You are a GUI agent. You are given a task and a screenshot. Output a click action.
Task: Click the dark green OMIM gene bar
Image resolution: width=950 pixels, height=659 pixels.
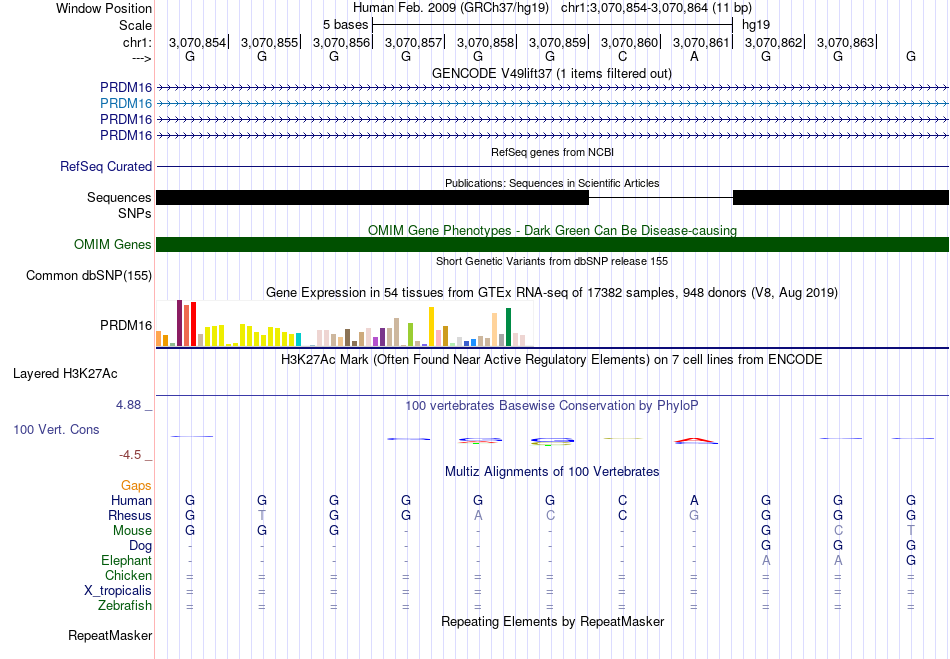click(553, 244)
